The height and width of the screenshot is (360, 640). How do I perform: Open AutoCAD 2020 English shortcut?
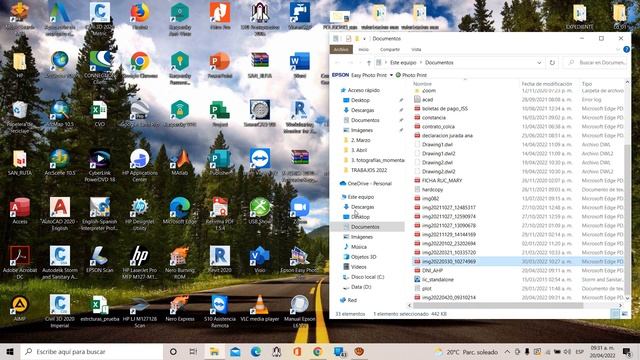click(x=60, y=213)
